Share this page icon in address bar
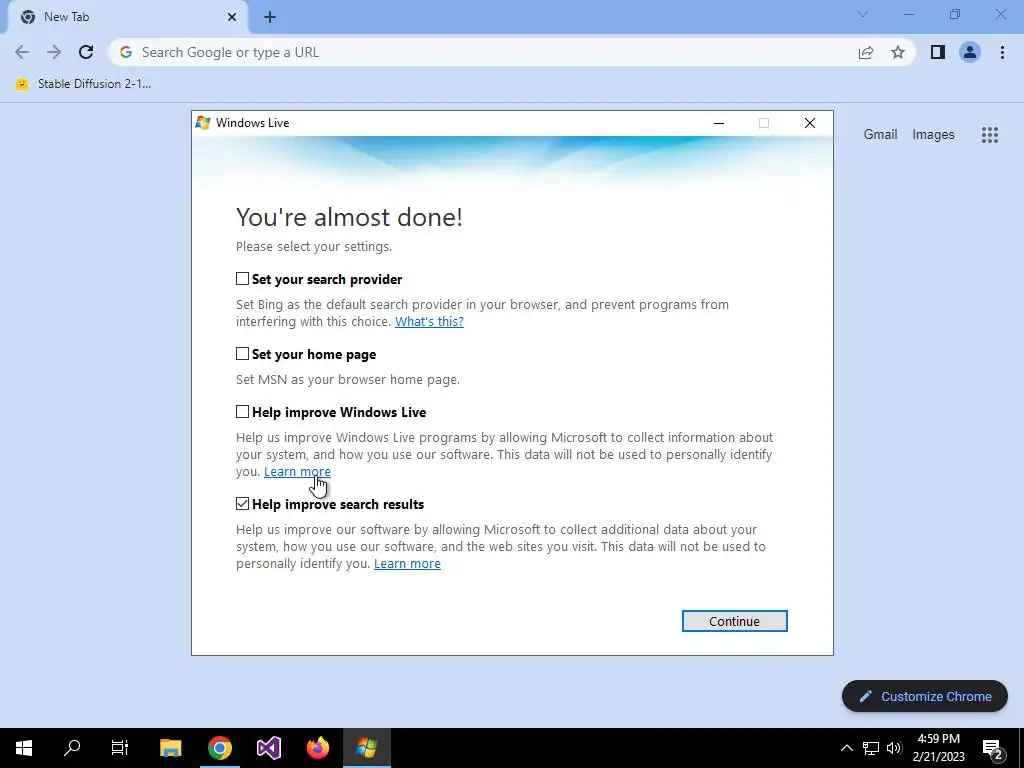The width and height of the screenshot is (1024, 768). coord(865,52)
